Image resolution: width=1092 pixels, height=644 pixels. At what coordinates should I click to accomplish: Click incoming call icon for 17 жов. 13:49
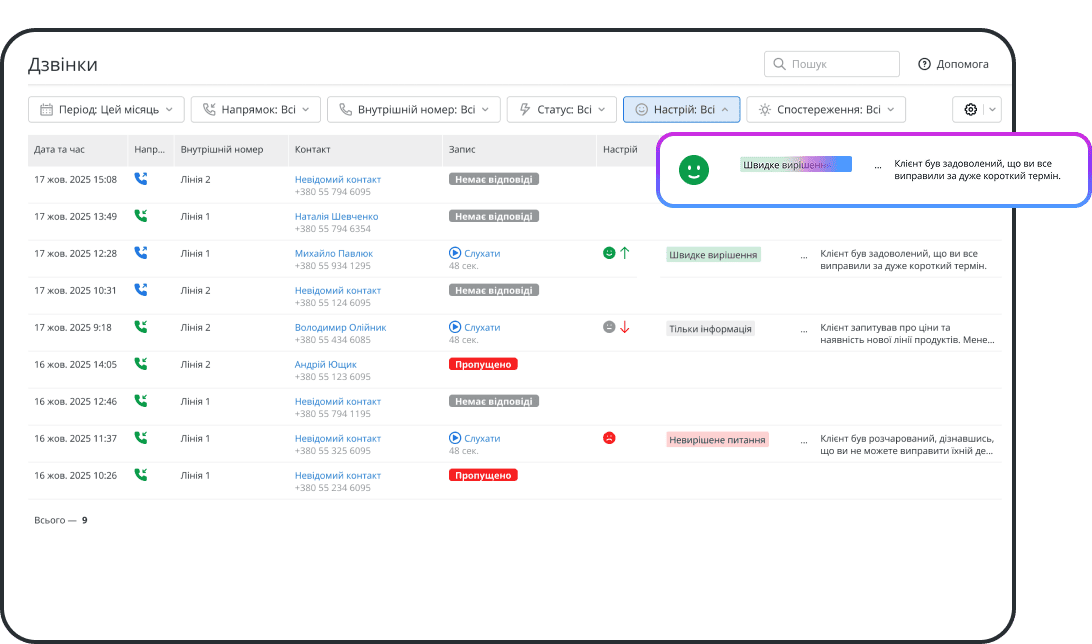(141, 216)
